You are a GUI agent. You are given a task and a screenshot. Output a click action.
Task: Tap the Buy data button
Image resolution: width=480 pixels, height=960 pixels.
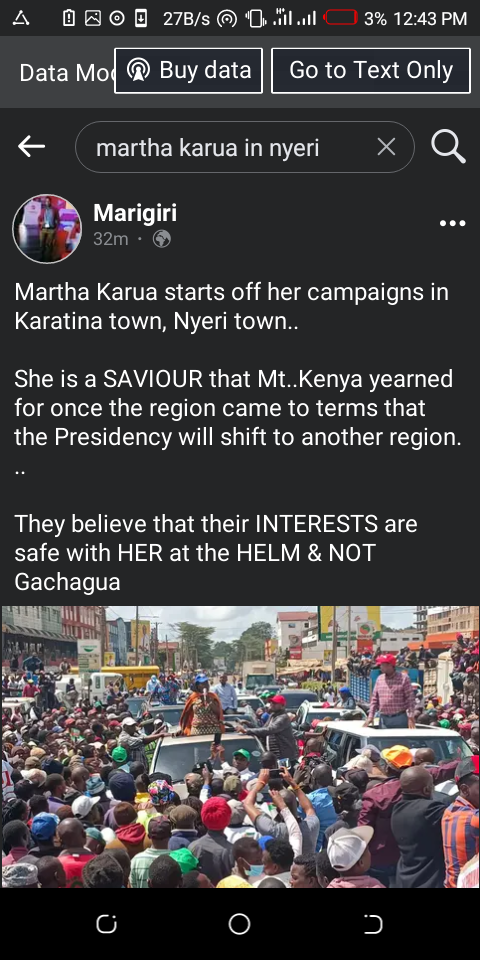[x=189, y=71]
